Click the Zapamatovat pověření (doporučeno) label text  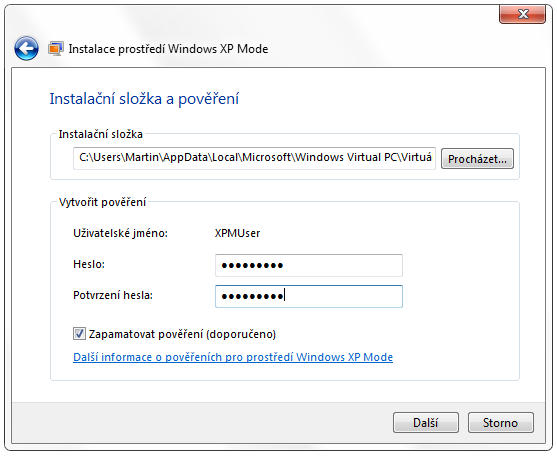pos(182,334)
